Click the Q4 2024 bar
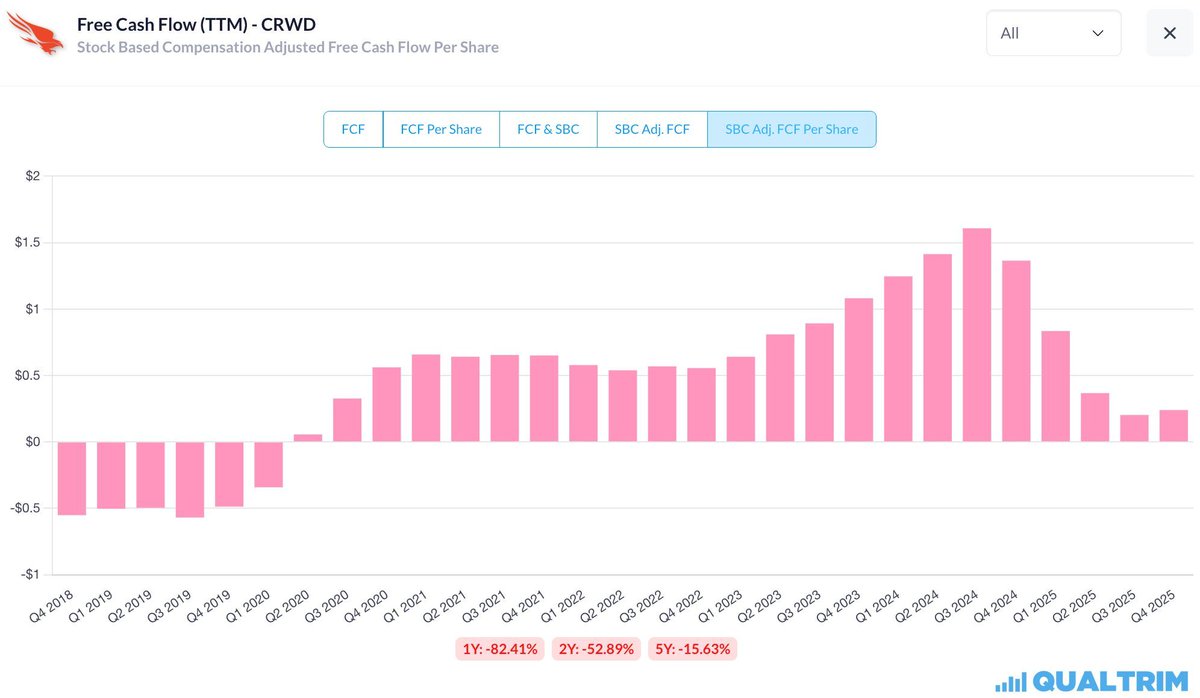This screenshot has width=1200, height=698. point(1016,351)
